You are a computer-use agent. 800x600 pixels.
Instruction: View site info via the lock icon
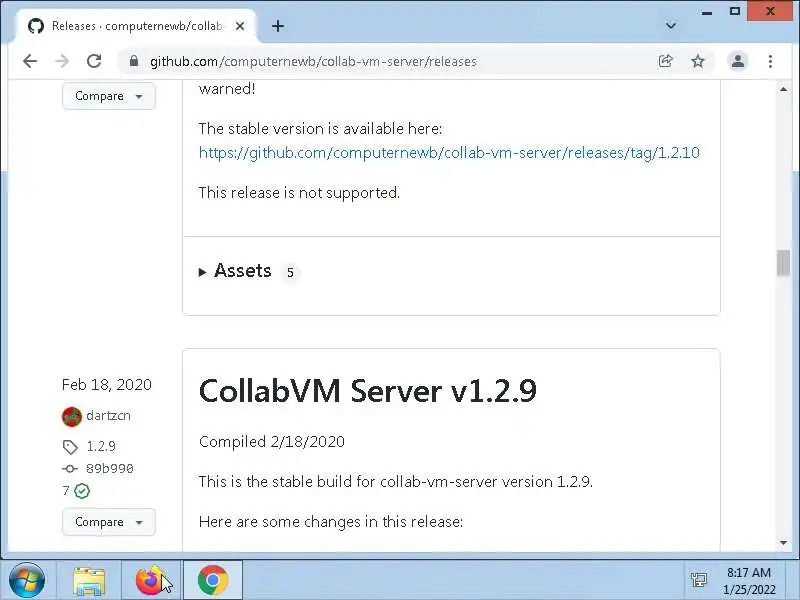[x=134, y=61]
